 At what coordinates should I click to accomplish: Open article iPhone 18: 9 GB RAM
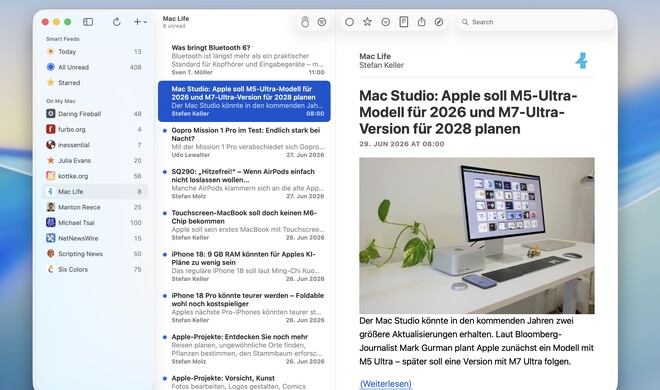[244, 266]
